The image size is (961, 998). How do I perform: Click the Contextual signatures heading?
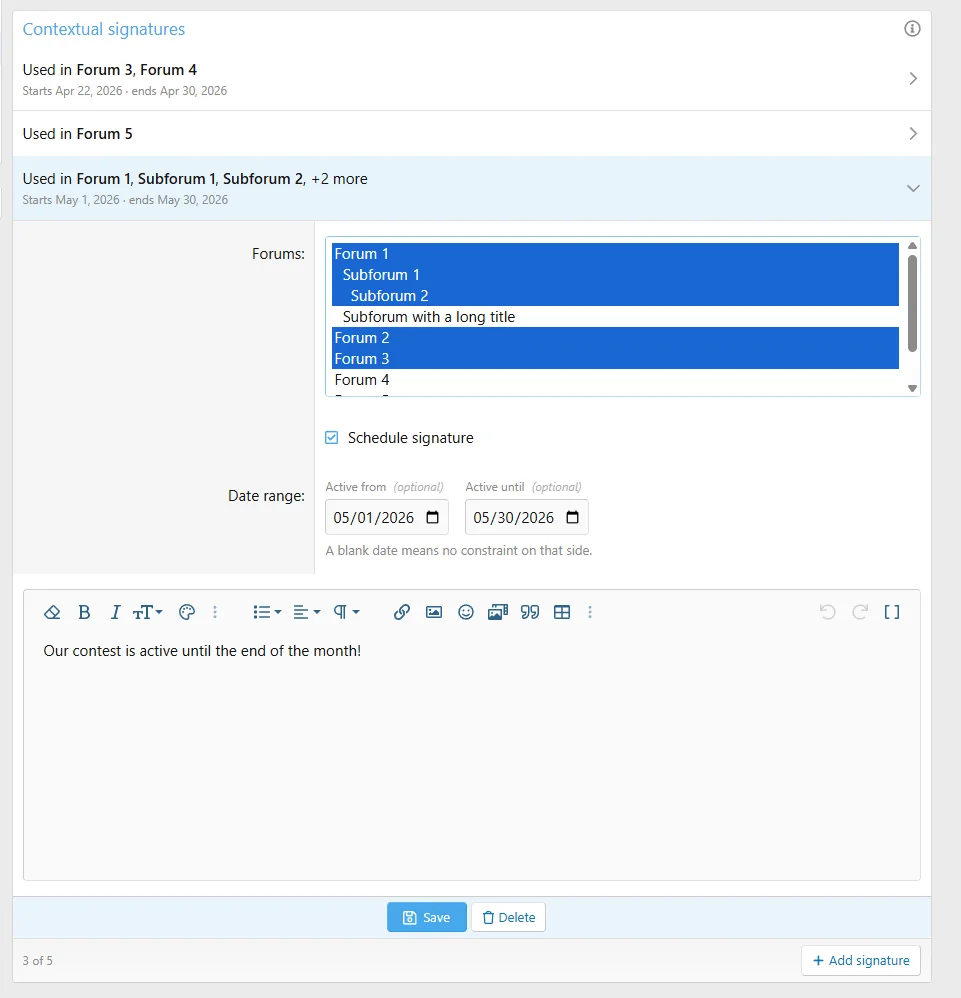click(104, 29)
